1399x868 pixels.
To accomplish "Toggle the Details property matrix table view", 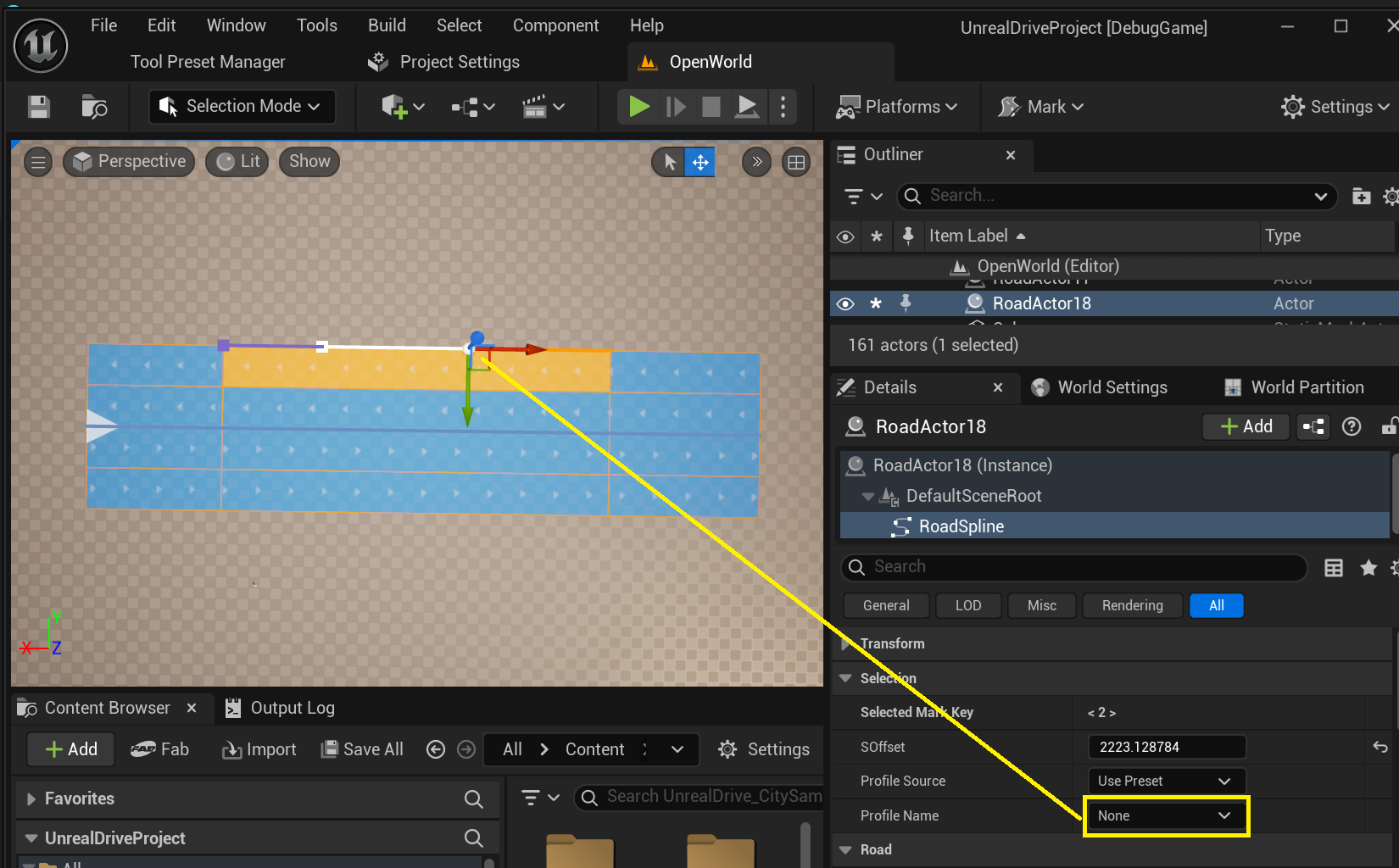I will point(1334,568).
